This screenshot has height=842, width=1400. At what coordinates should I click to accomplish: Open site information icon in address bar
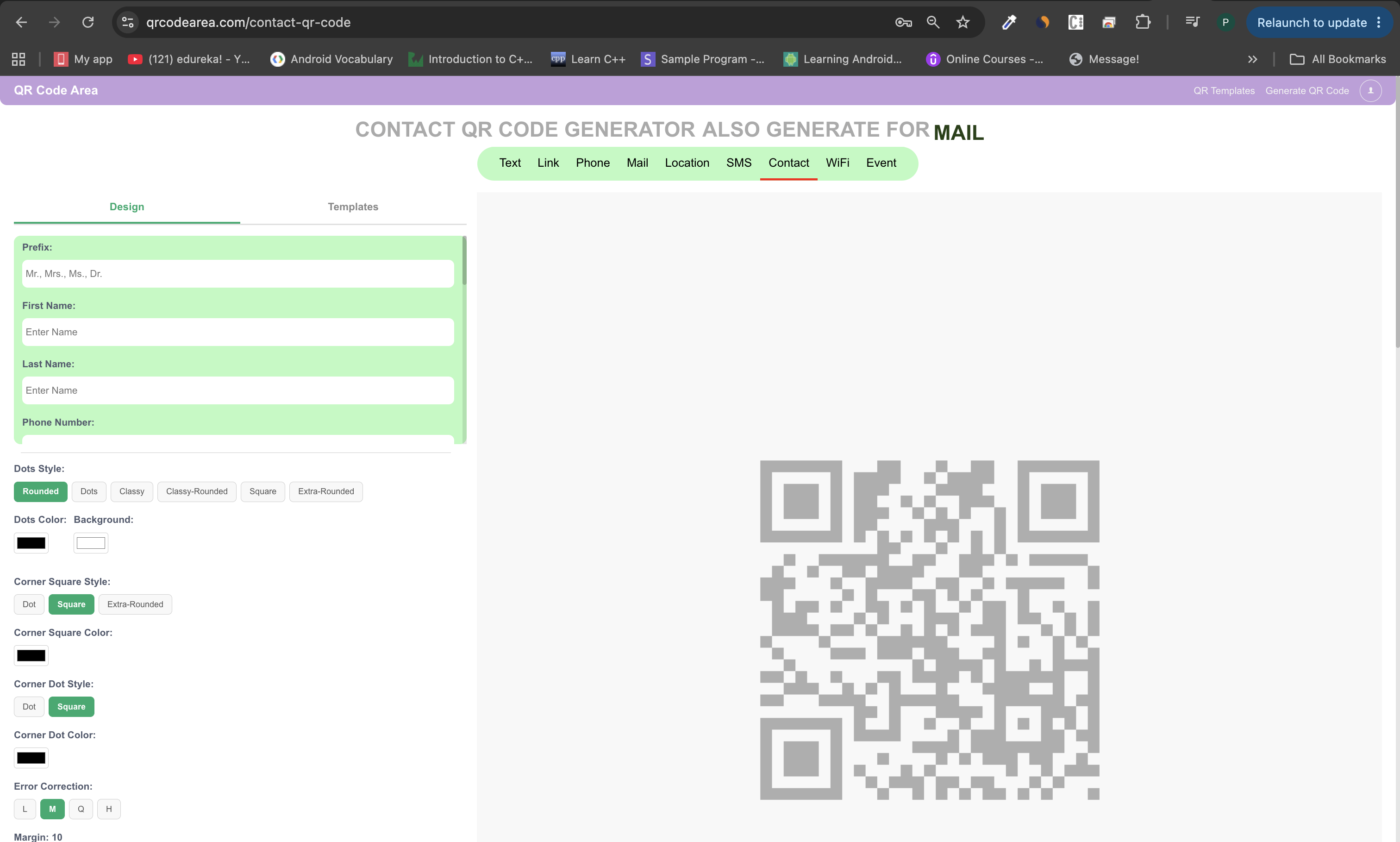pos(128,22)
